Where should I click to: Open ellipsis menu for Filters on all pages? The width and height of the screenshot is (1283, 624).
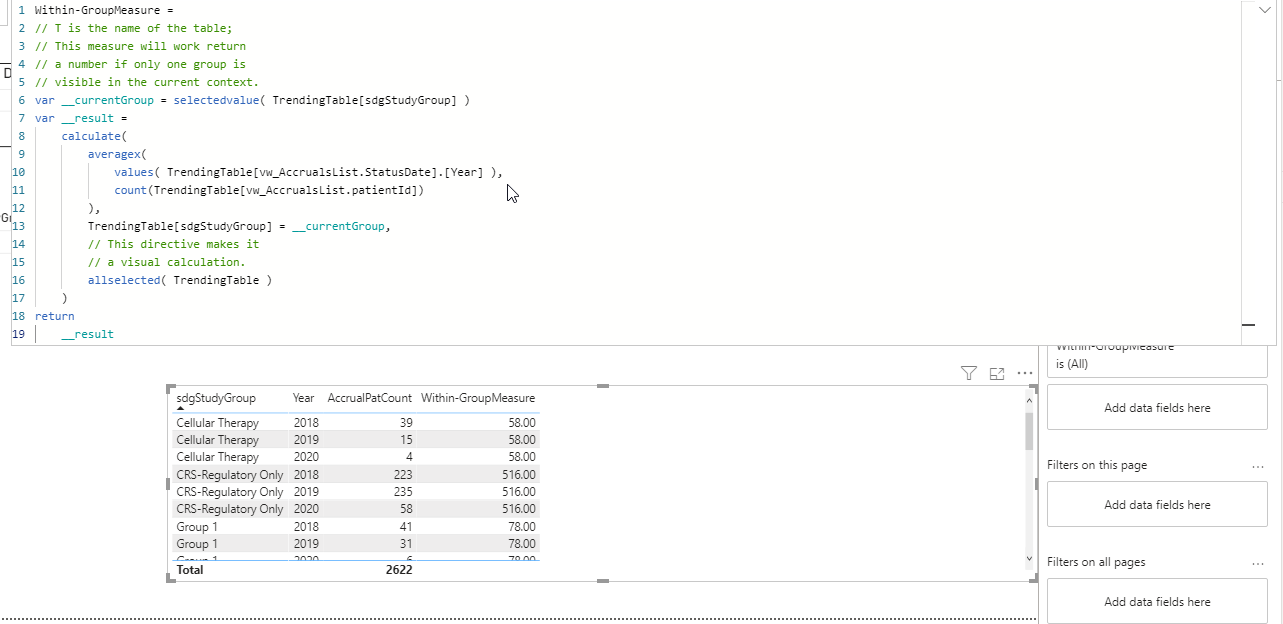pos(1257,563)
